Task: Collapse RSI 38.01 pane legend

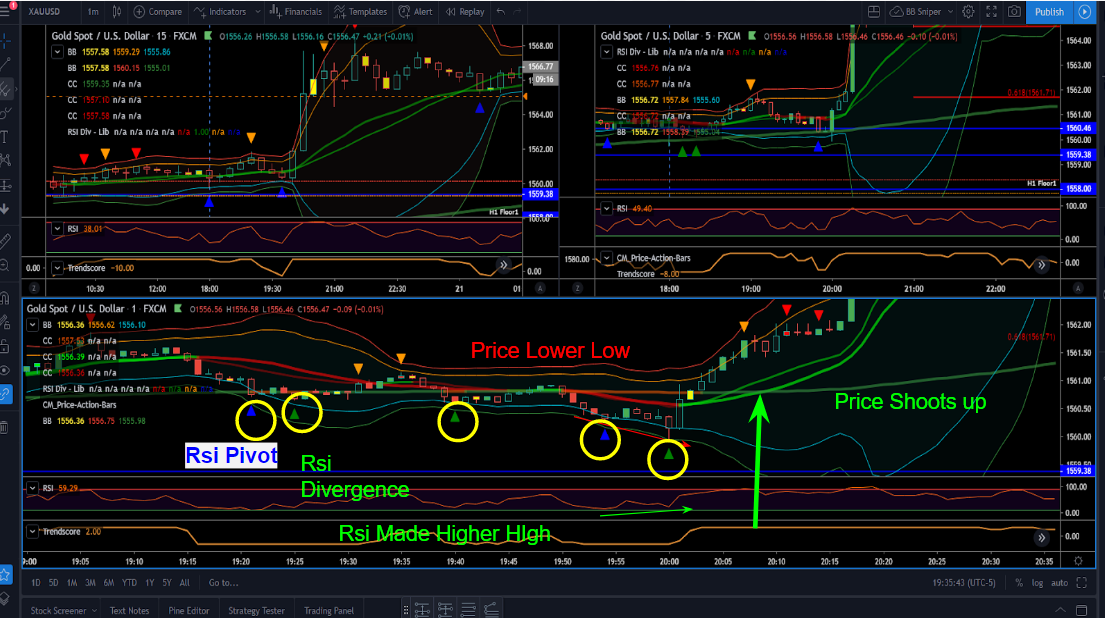Action: click(57, 229)
